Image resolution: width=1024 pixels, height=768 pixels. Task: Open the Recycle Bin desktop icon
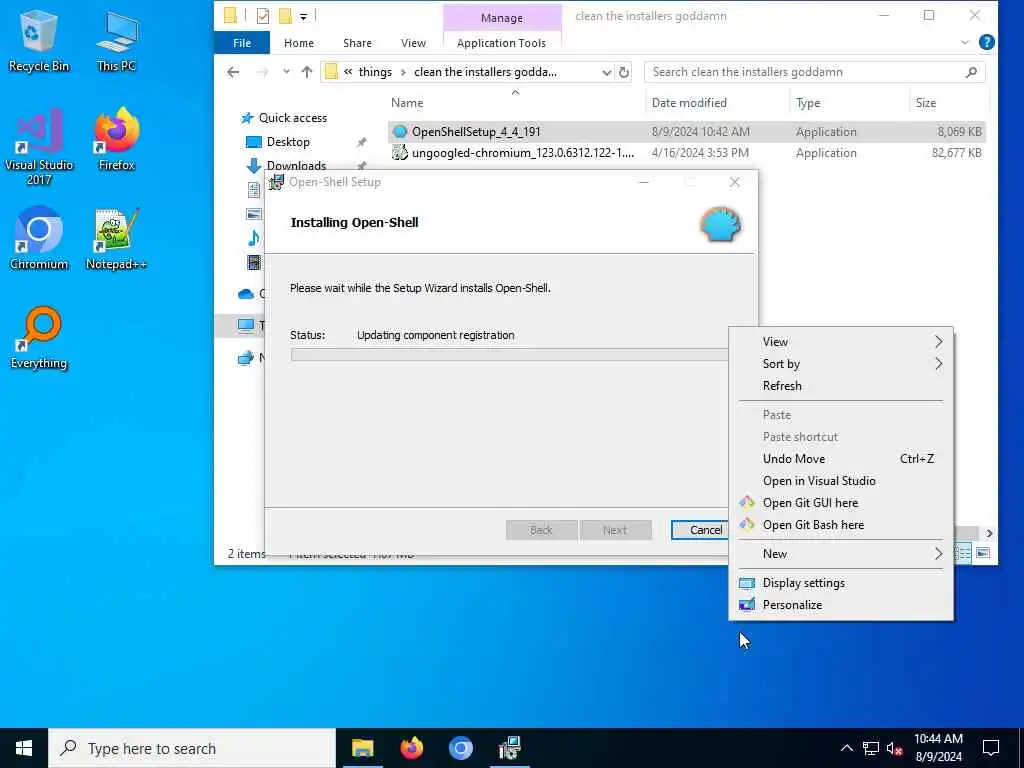tap(39, 40)
